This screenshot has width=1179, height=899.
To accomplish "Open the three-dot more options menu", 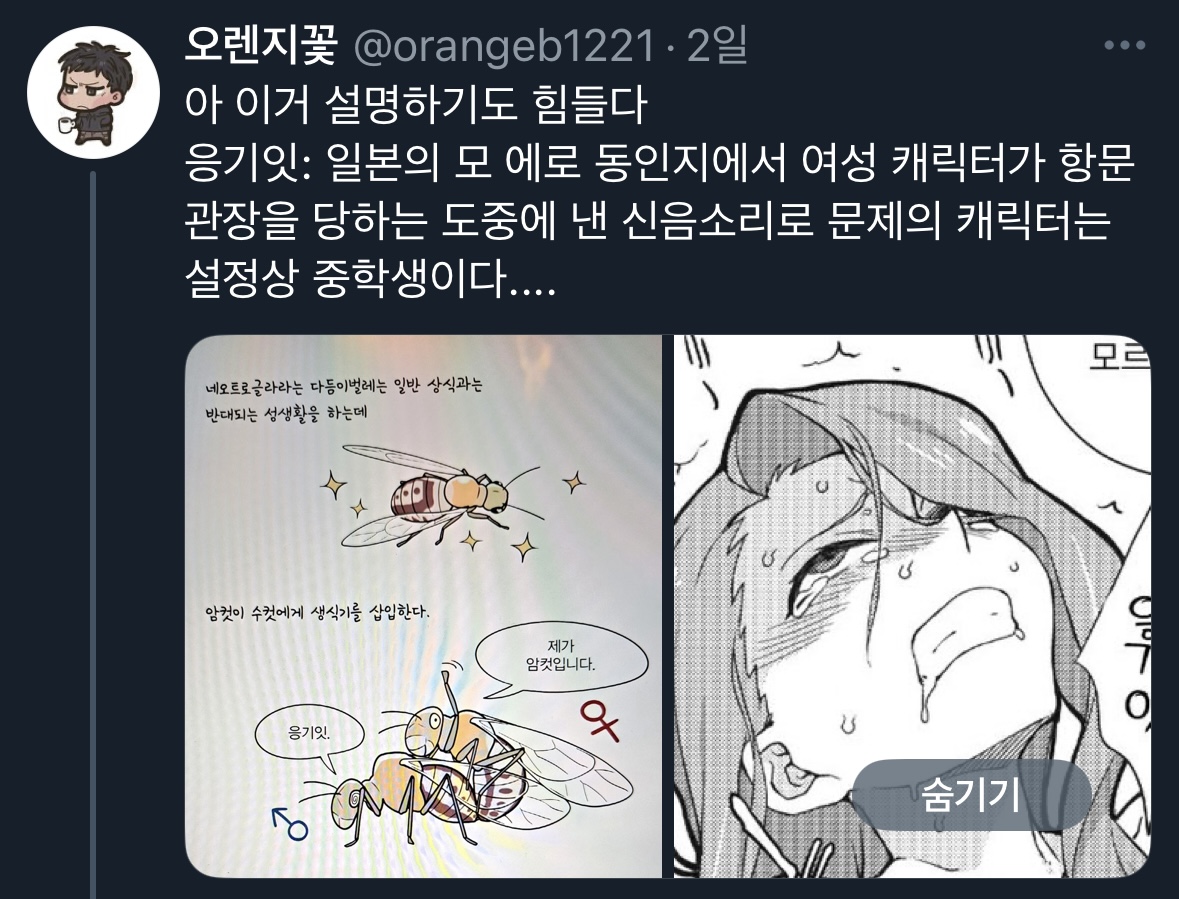I will (1125, 46).
